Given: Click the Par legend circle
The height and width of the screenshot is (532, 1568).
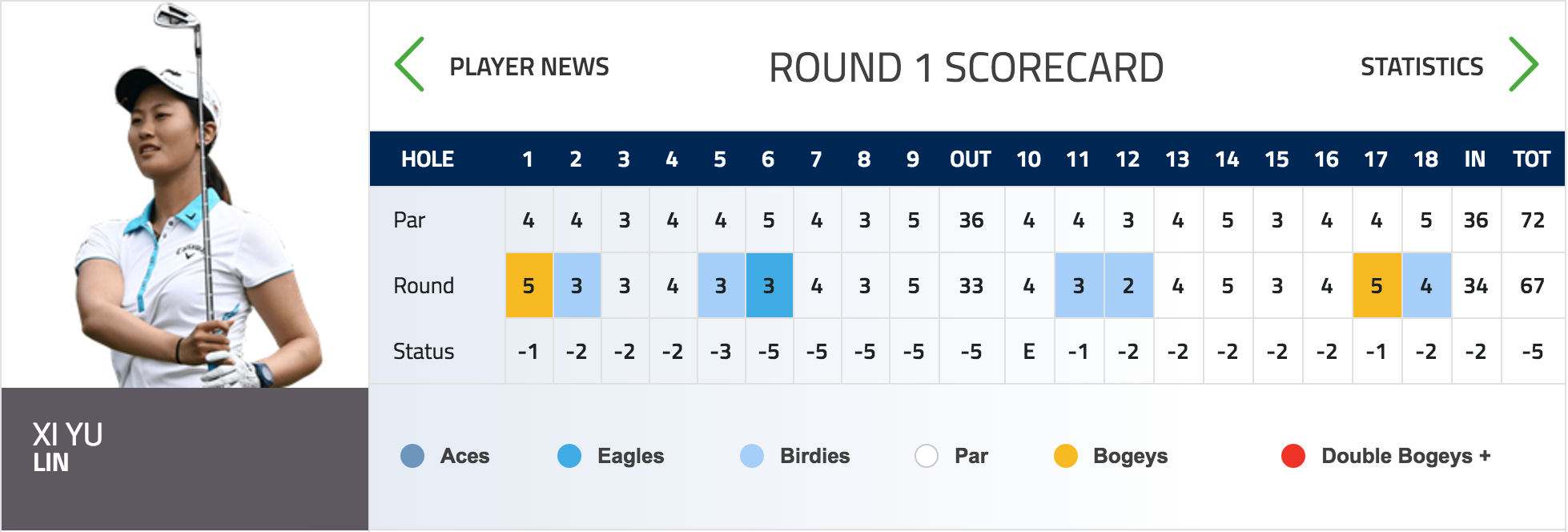Looking at the screenshot, I should 927,456.
